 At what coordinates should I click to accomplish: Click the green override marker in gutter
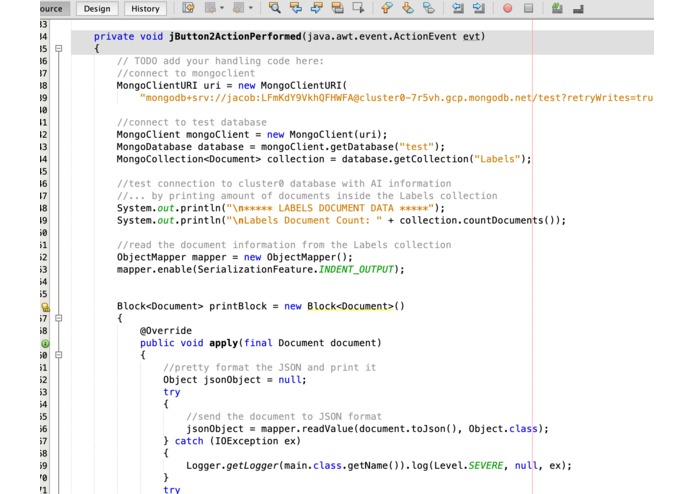tap(45, 343)
